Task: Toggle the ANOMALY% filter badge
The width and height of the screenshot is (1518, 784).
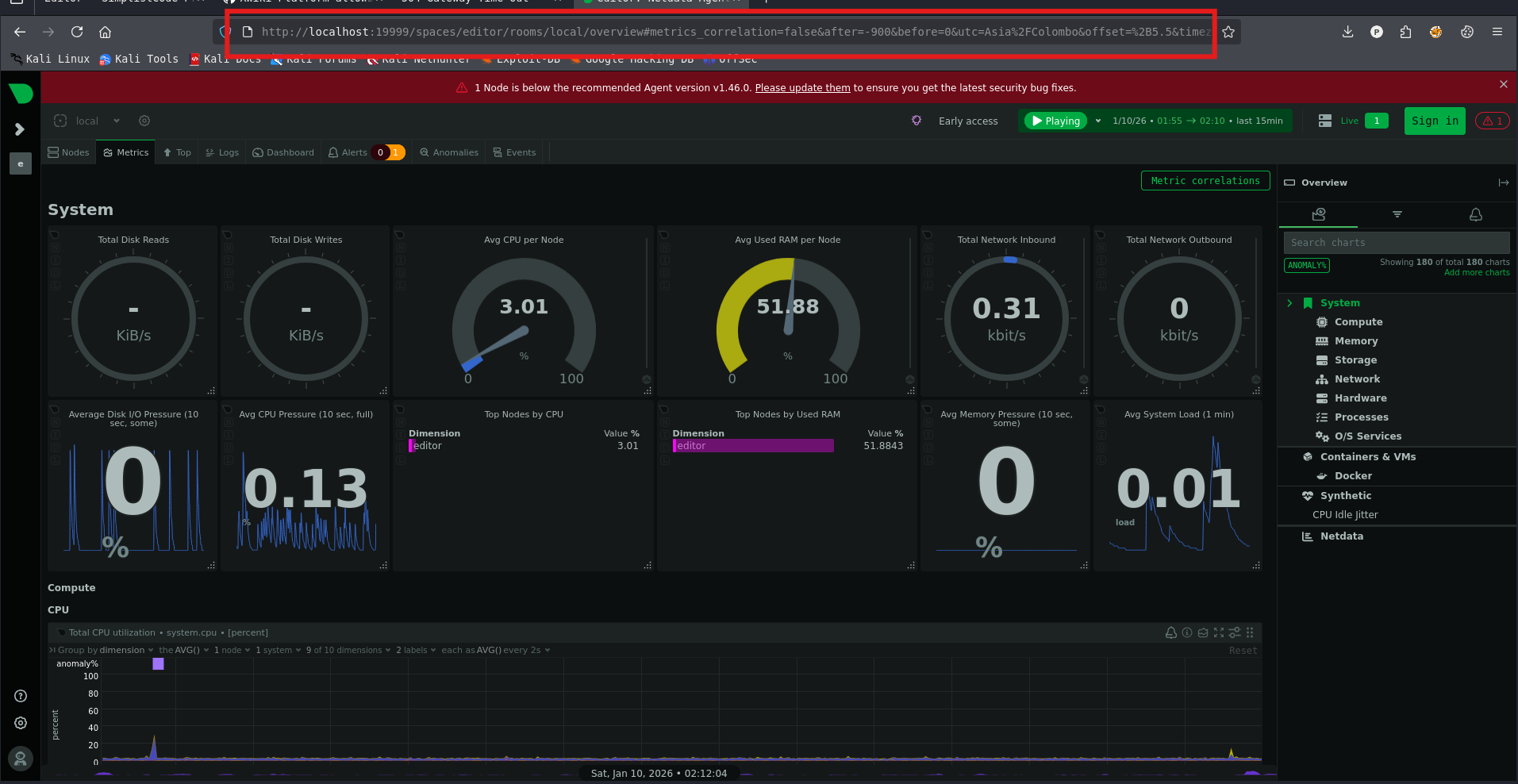Action: pos(1307,265)
